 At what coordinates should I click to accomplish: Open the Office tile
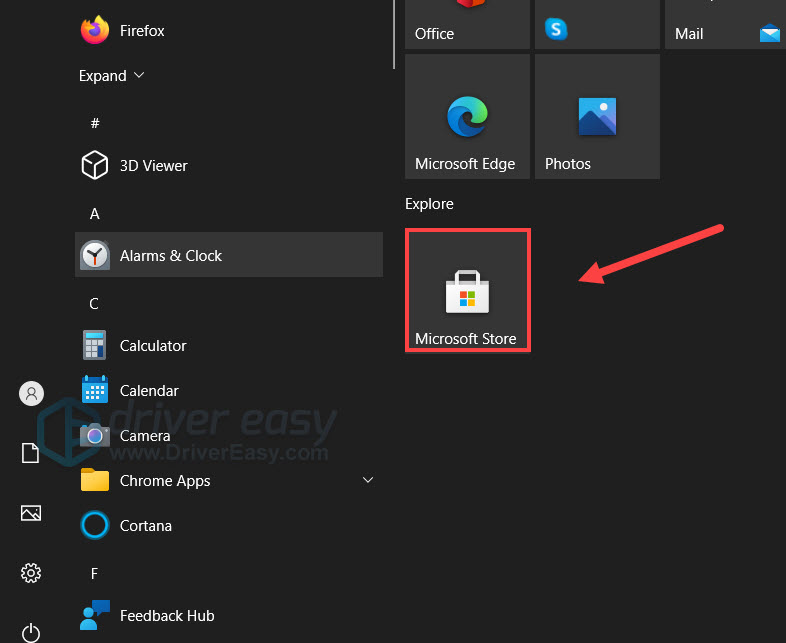(x=467, y=24)
